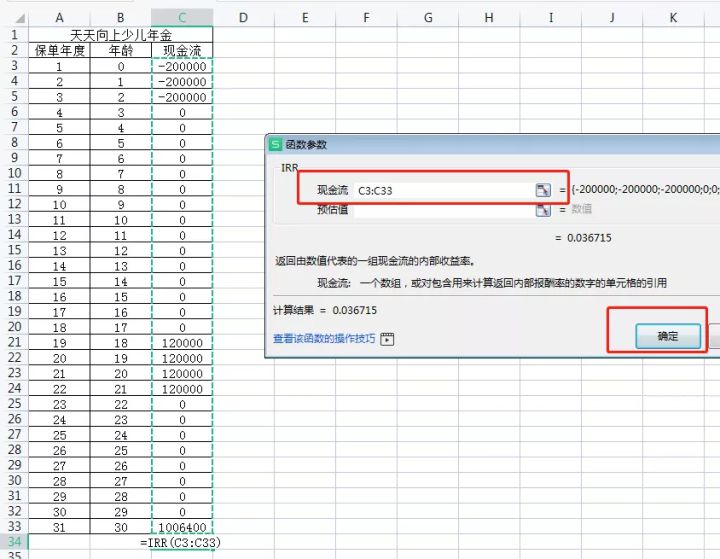Select column J header
This screenshot has width=720, height=559.
click(612, 18)
